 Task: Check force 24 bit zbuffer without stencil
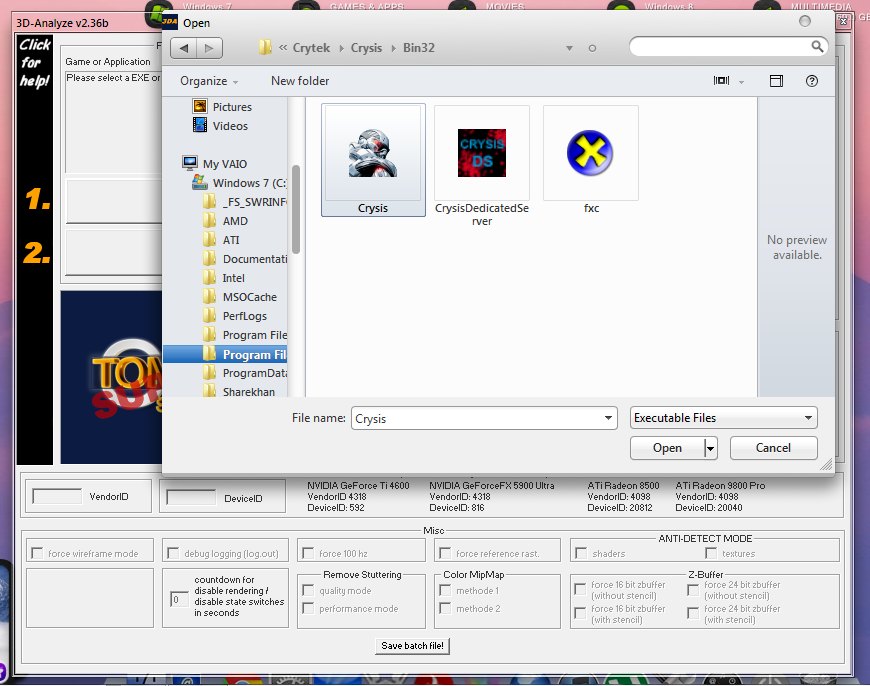[693, 589]
